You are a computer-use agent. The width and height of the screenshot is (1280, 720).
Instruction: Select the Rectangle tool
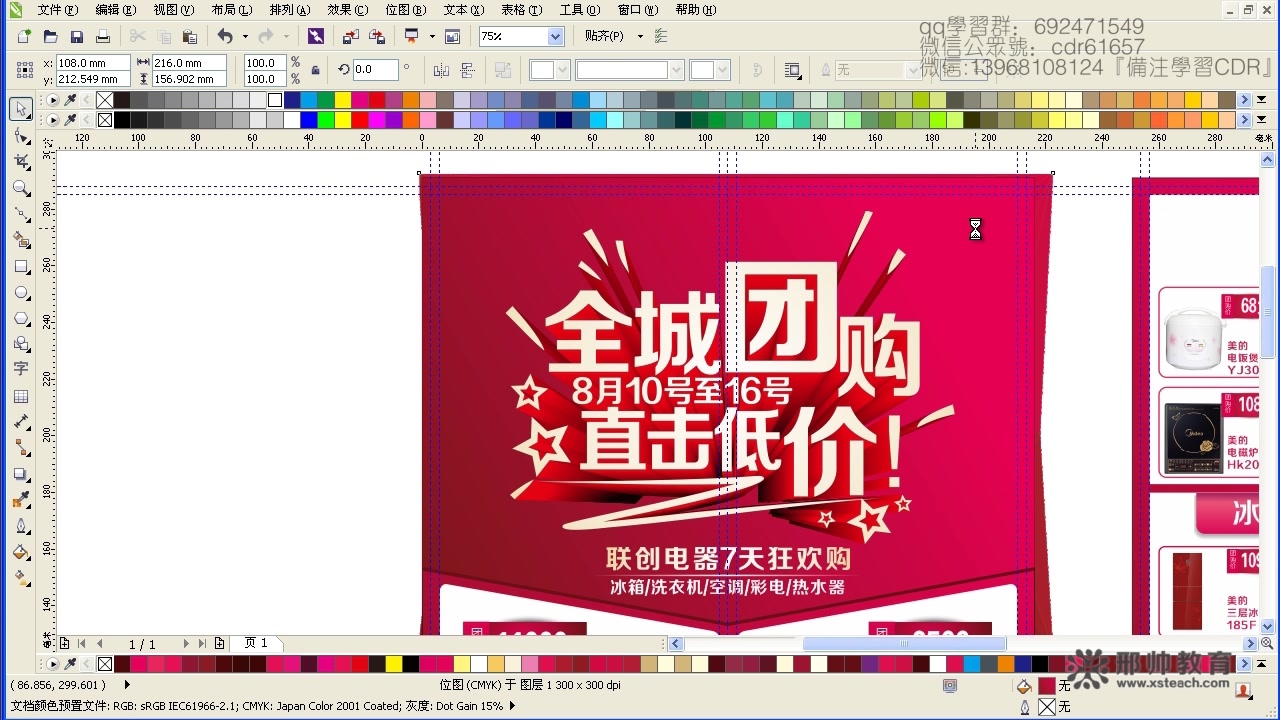[20, 266]
